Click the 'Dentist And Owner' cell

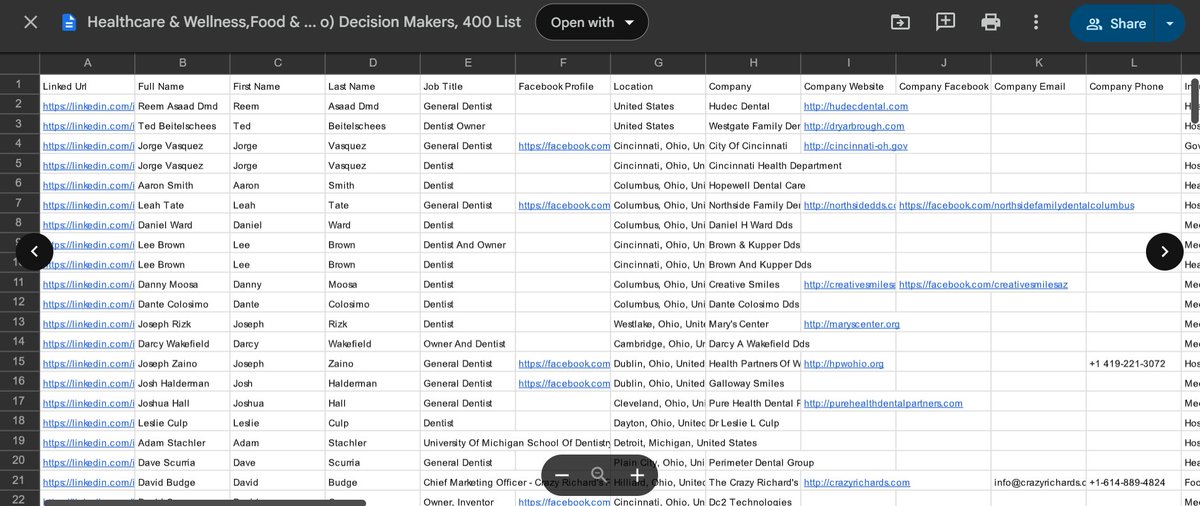[468, 245]
